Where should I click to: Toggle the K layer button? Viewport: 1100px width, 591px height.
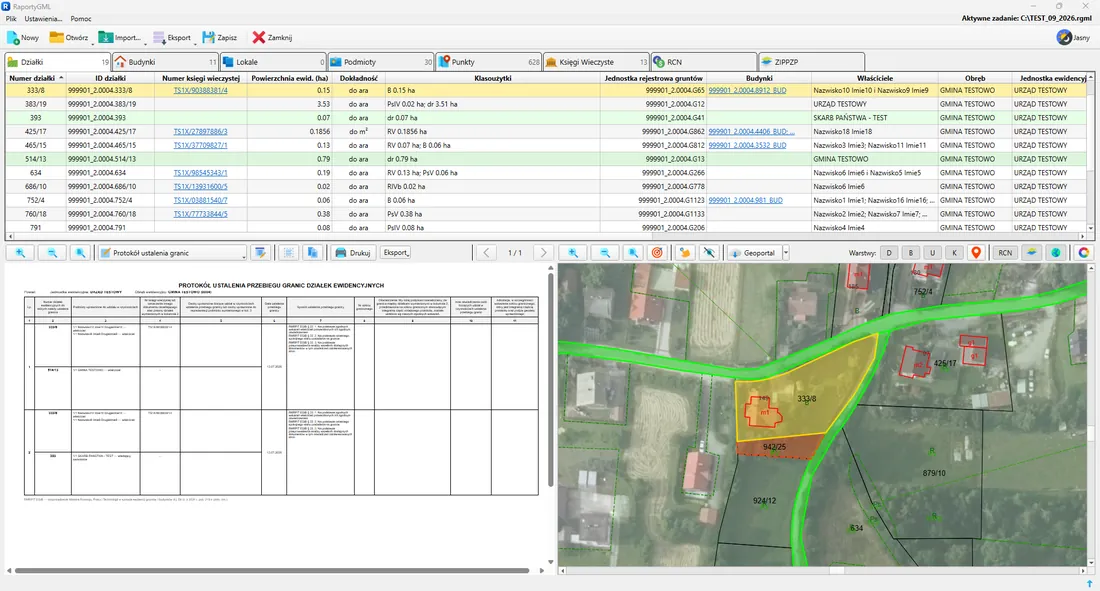pyautogui.click(x=954, y=253)
